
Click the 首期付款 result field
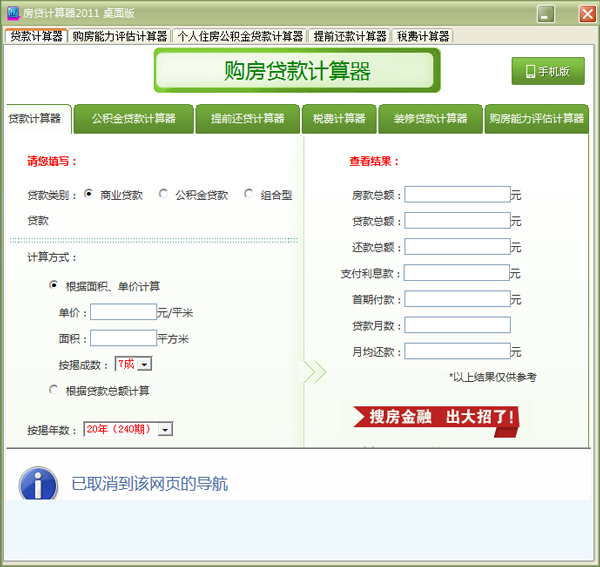[x=457, y=299]
